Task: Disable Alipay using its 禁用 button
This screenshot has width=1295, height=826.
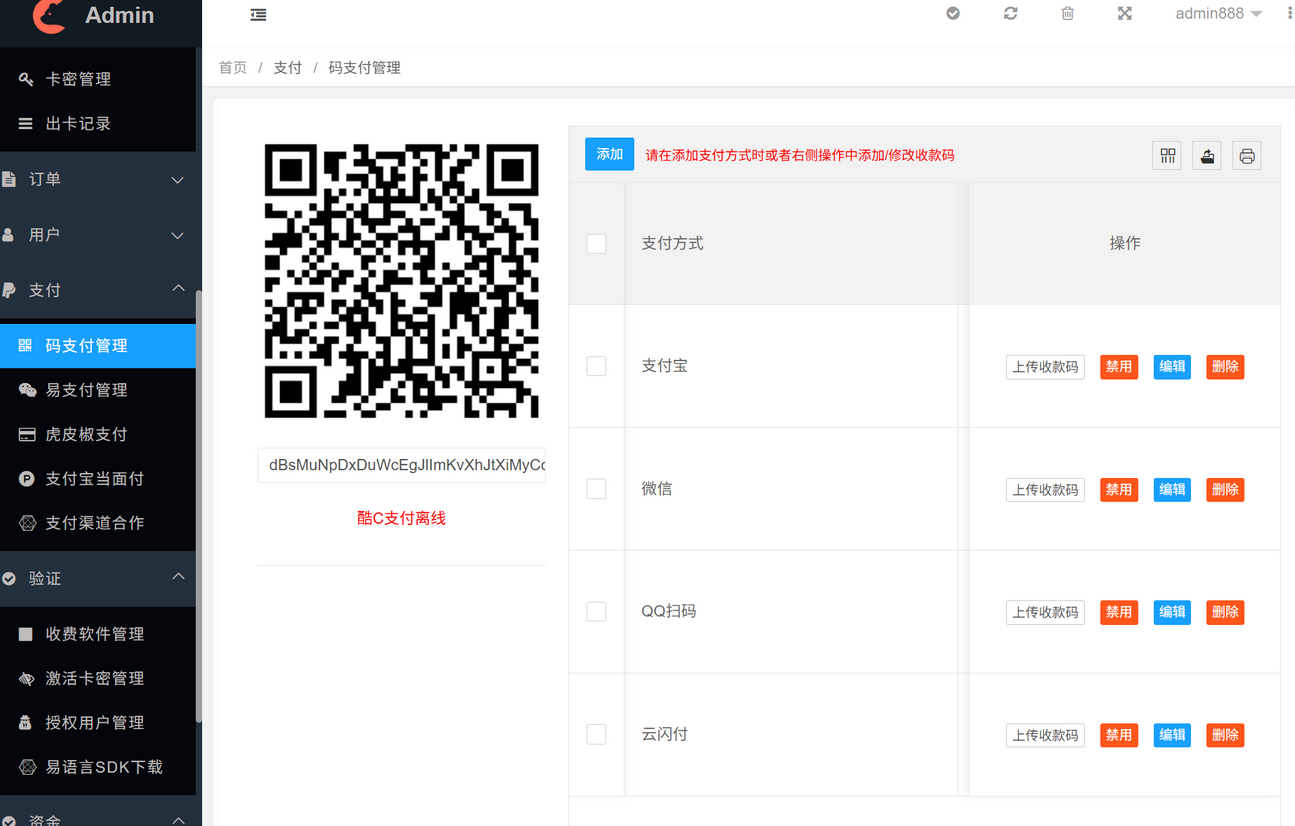Action: pos(1118,366)
